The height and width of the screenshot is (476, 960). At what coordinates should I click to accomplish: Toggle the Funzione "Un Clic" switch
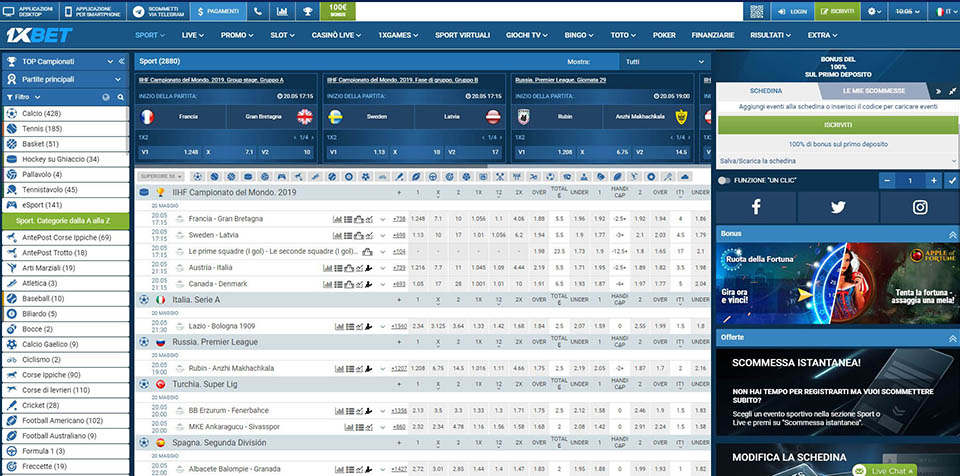point(724,181)
